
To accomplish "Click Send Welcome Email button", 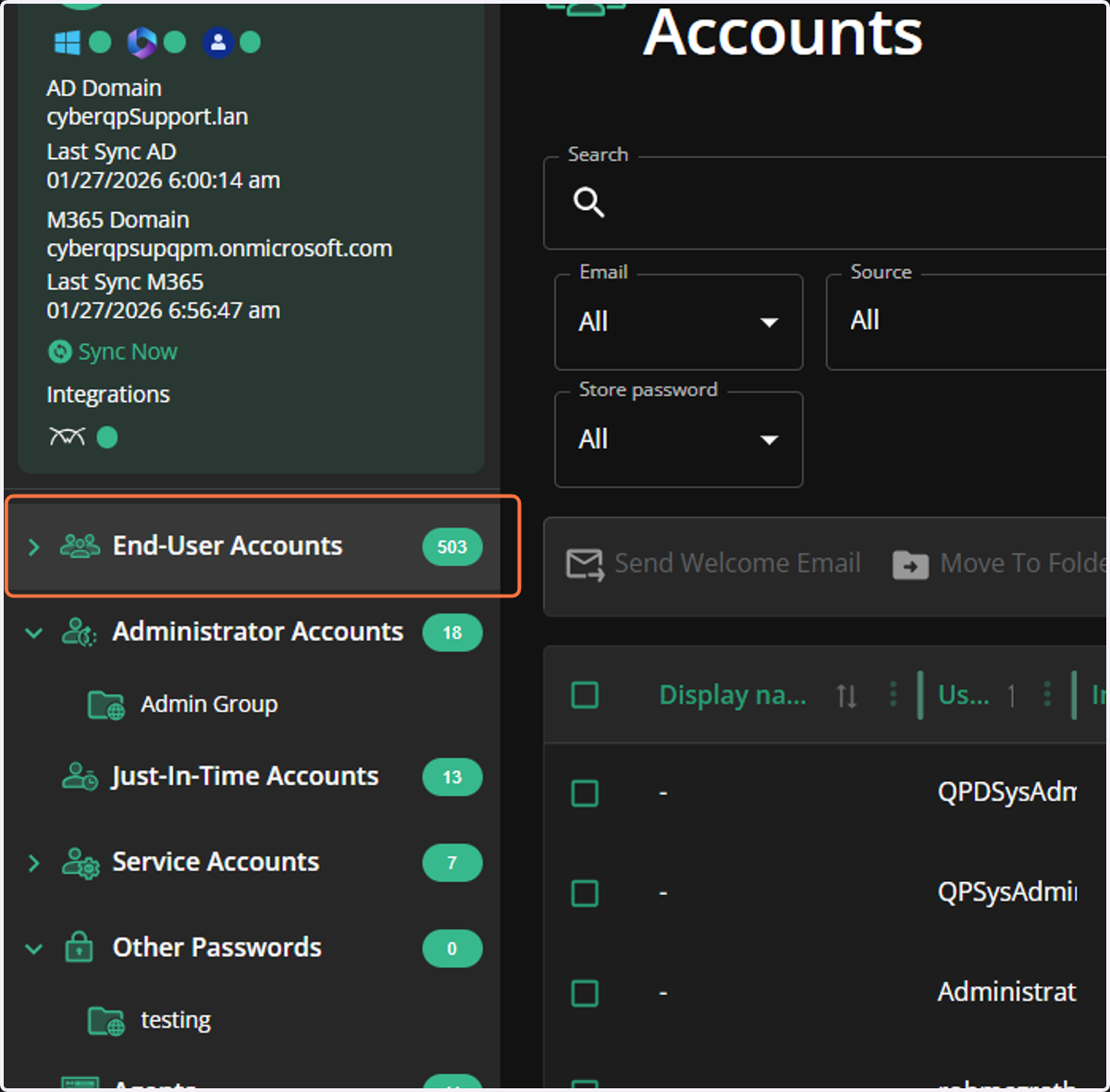I will click(x=713, y=563).
